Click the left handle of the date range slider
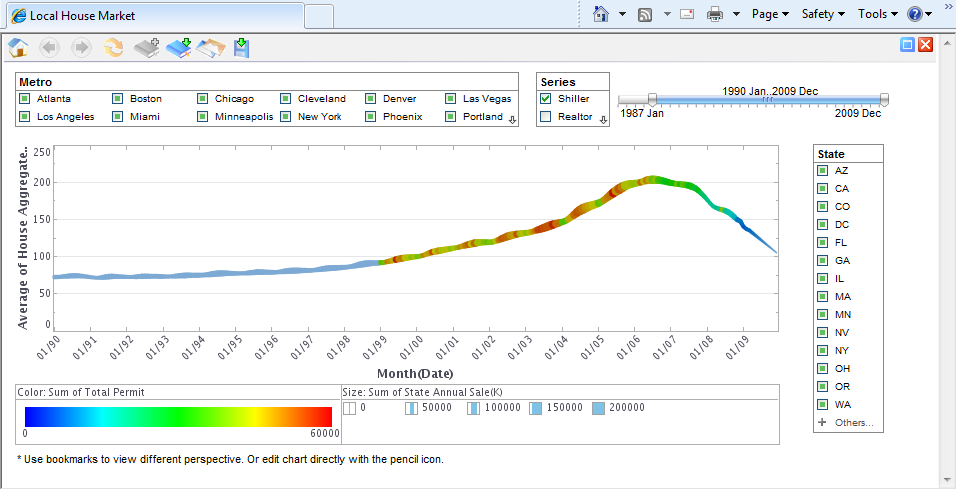Viewport: 956px width, 489px height. pyautogui.click(x=652, y=99)
